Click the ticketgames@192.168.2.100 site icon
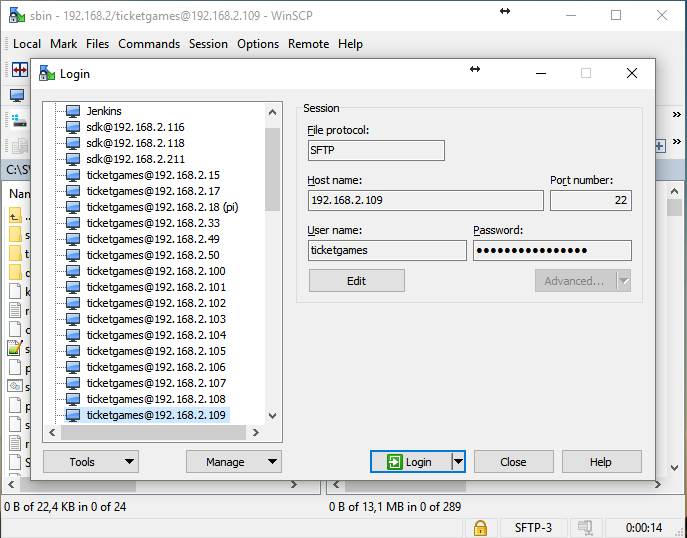The image size is (687, 538). [x=73, y=271]
